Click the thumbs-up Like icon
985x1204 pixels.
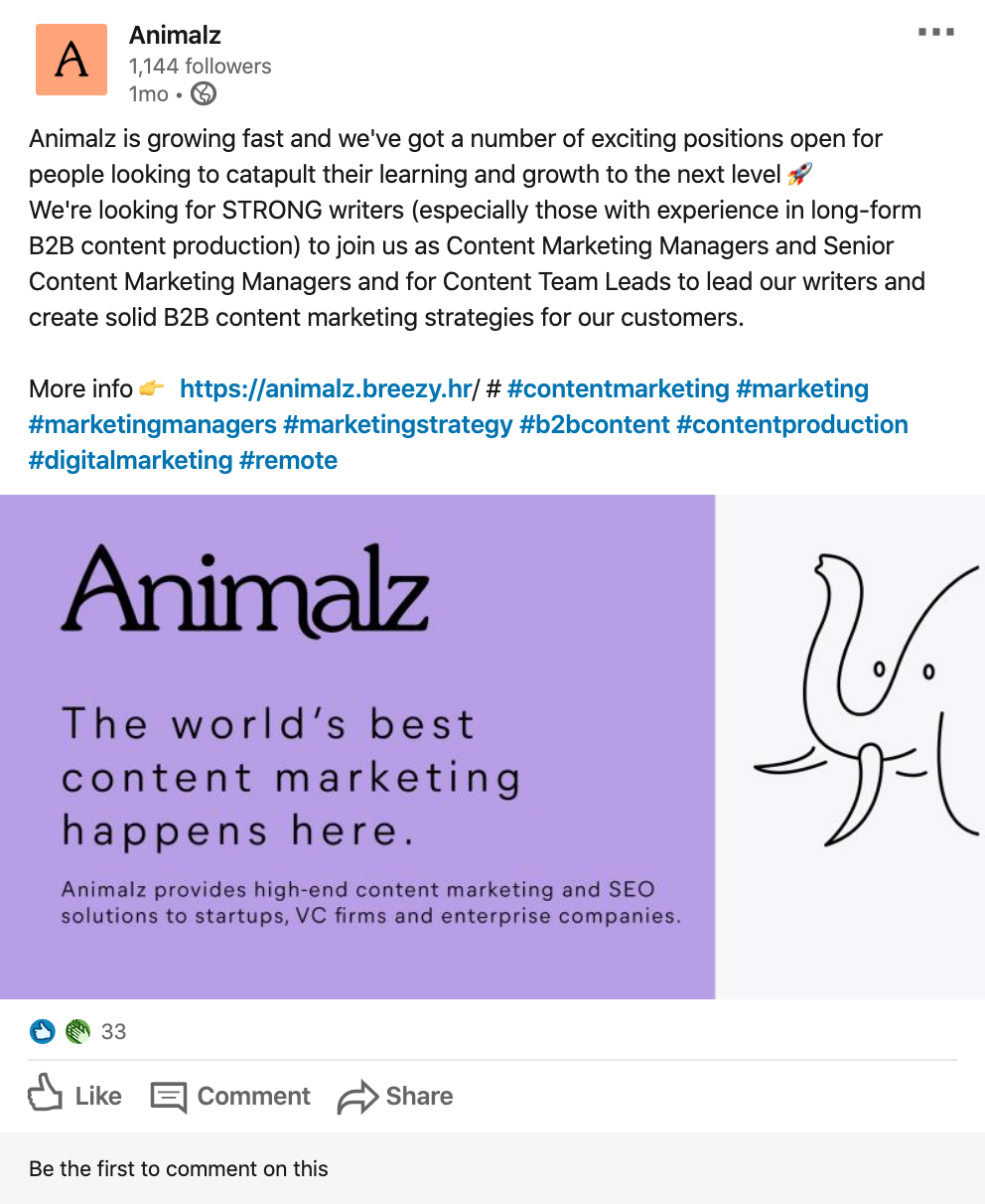tap(46, 1096)
